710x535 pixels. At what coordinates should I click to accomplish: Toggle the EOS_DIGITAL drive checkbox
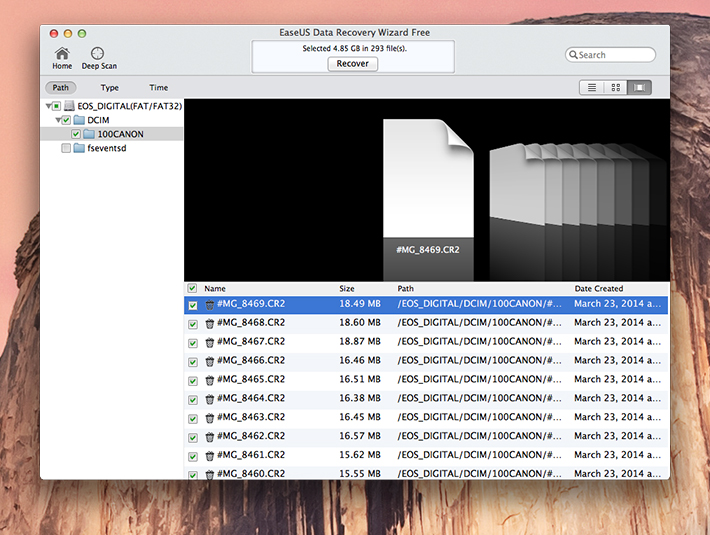pos(57,106)
